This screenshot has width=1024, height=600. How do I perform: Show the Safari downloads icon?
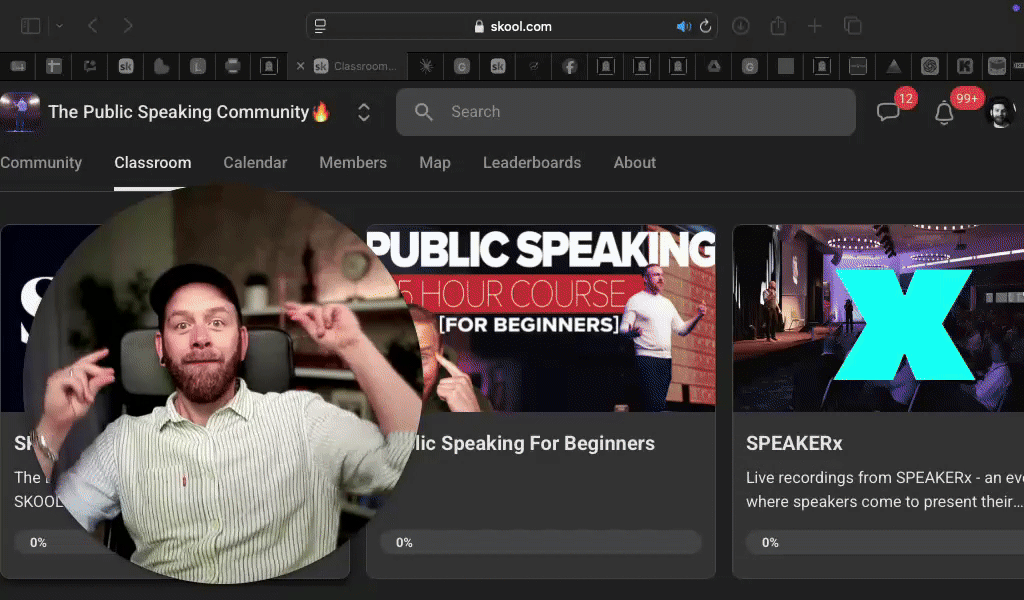740,26
